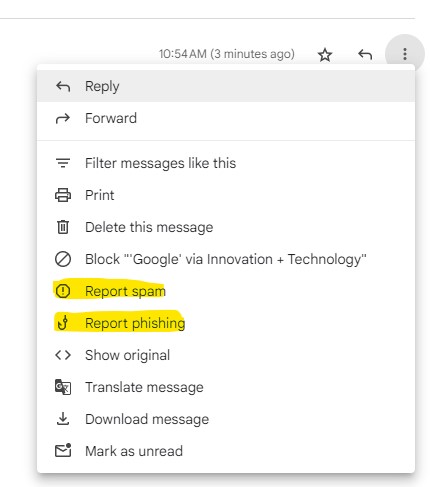The width and height of the screenshot is (430, 487).
Task: Select Download message
Action: coord(226,419)
